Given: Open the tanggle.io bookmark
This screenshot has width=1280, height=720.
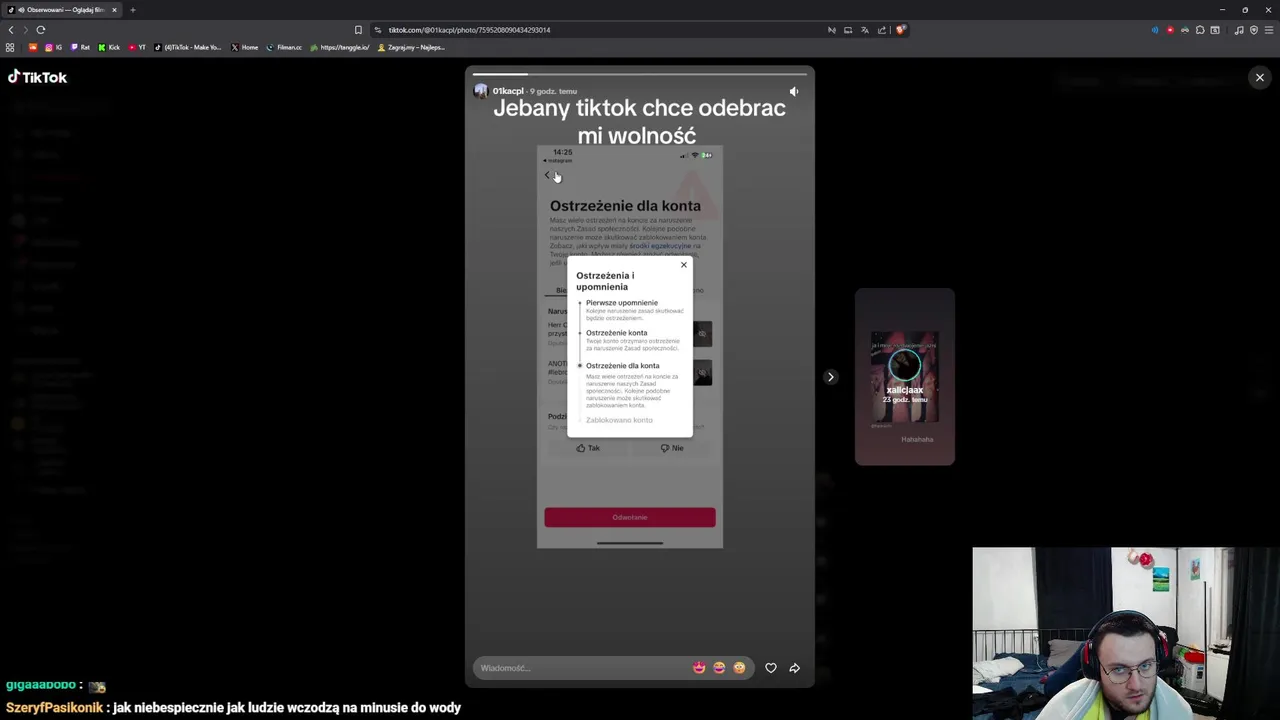Looking at the screenshot, I should (340, 47).
